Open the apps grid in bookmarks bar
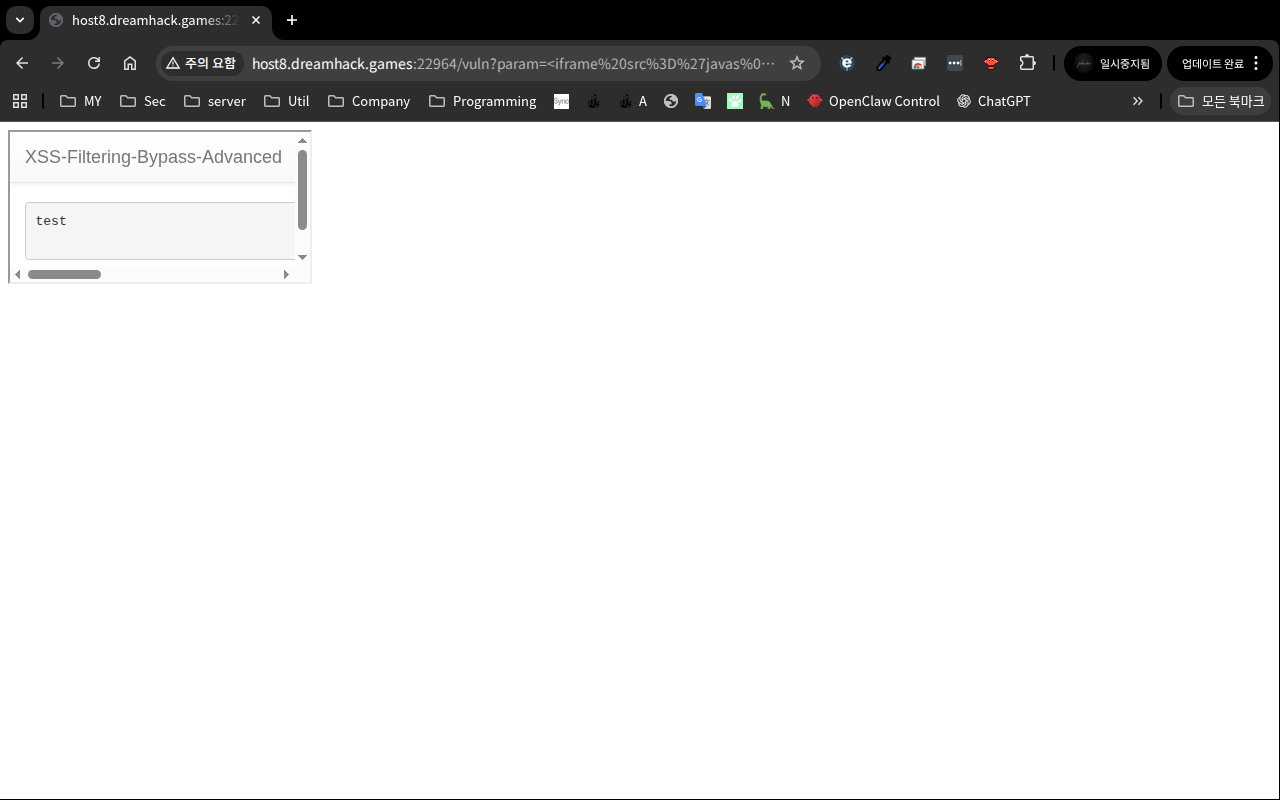The width and height of the screenshot is (1280, 800). [20, 101]
